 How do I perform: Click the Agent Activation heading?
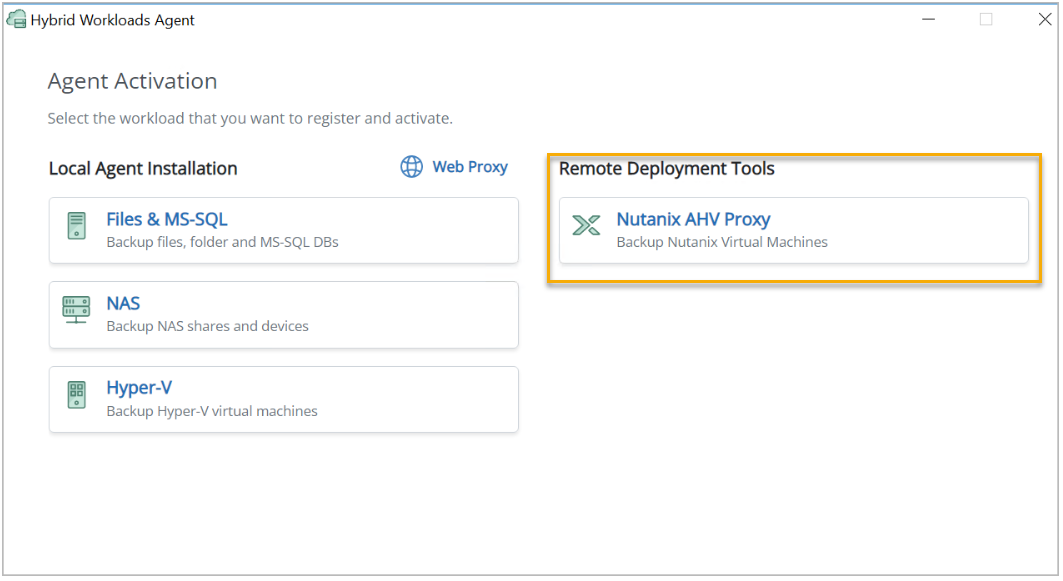tap(132, 81)
